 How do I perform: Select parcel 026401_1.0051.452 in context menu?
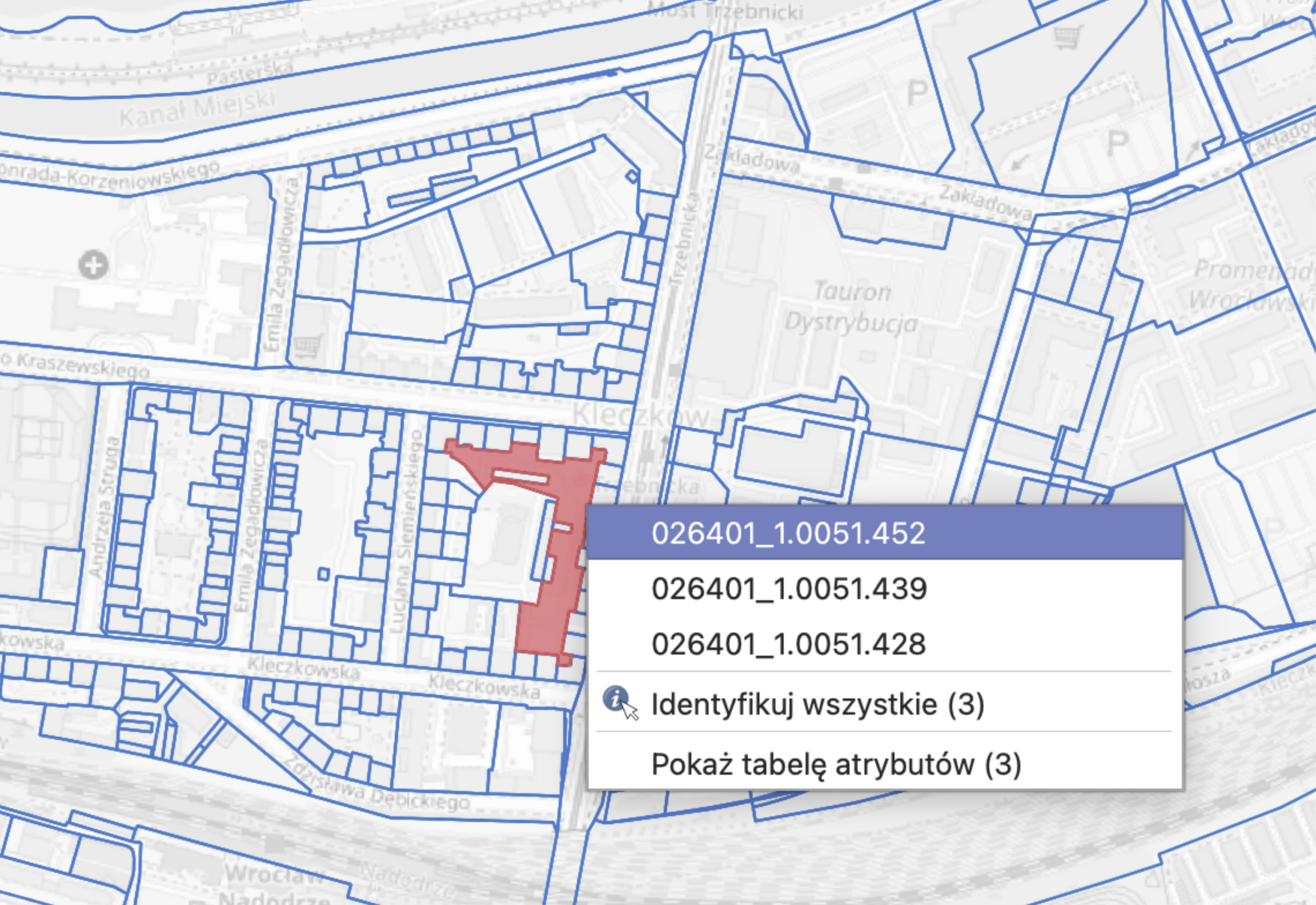[885, 533]
